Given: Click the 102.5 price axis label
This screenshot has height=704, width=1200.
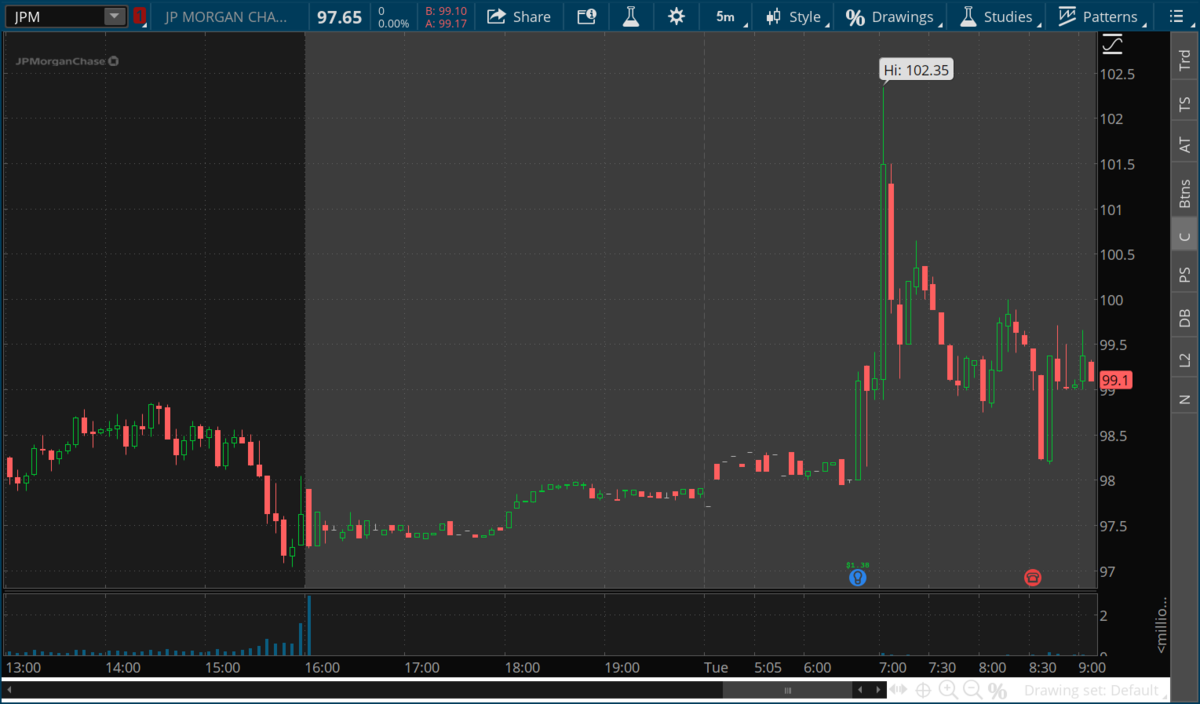Looking at the screenshot, I should (1117, 75).
